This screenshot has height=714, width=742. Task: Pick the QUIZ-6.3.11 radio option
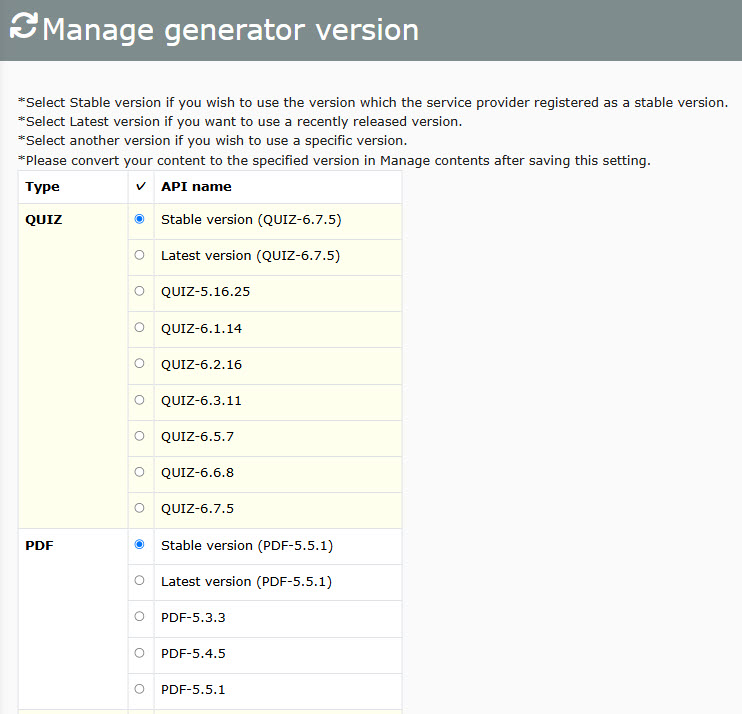pos(139,400)
